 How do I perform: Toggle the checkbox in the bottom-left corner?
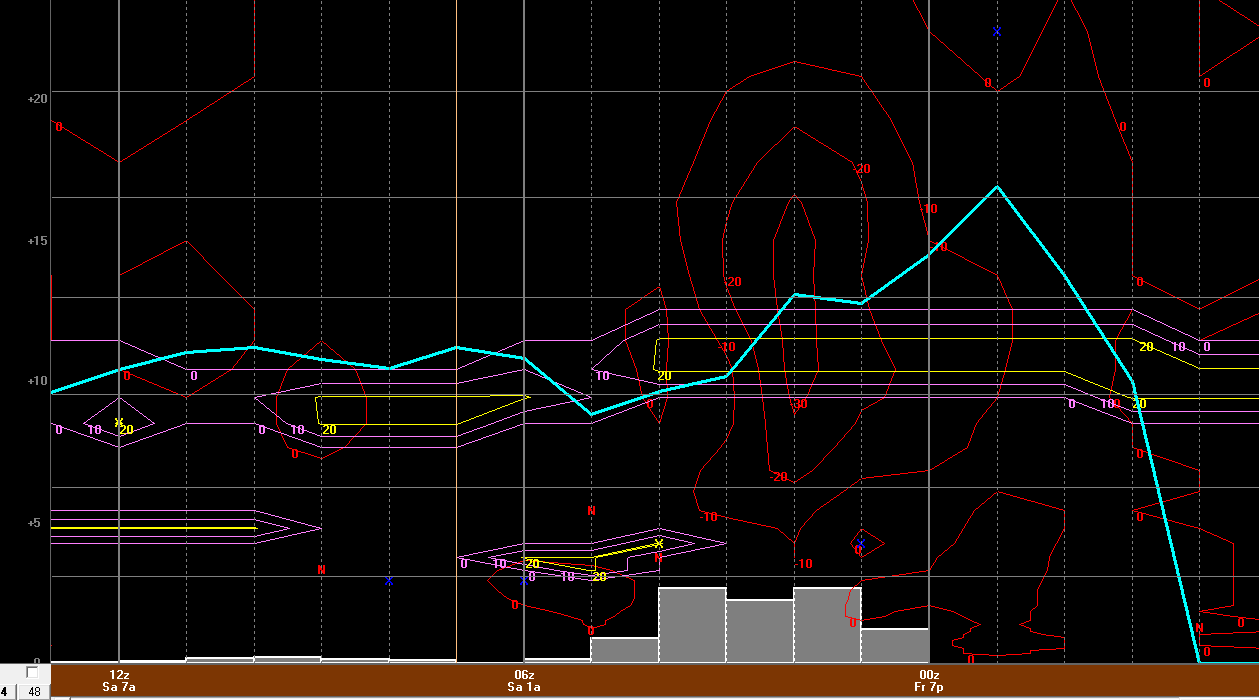[x=32, y=673]
